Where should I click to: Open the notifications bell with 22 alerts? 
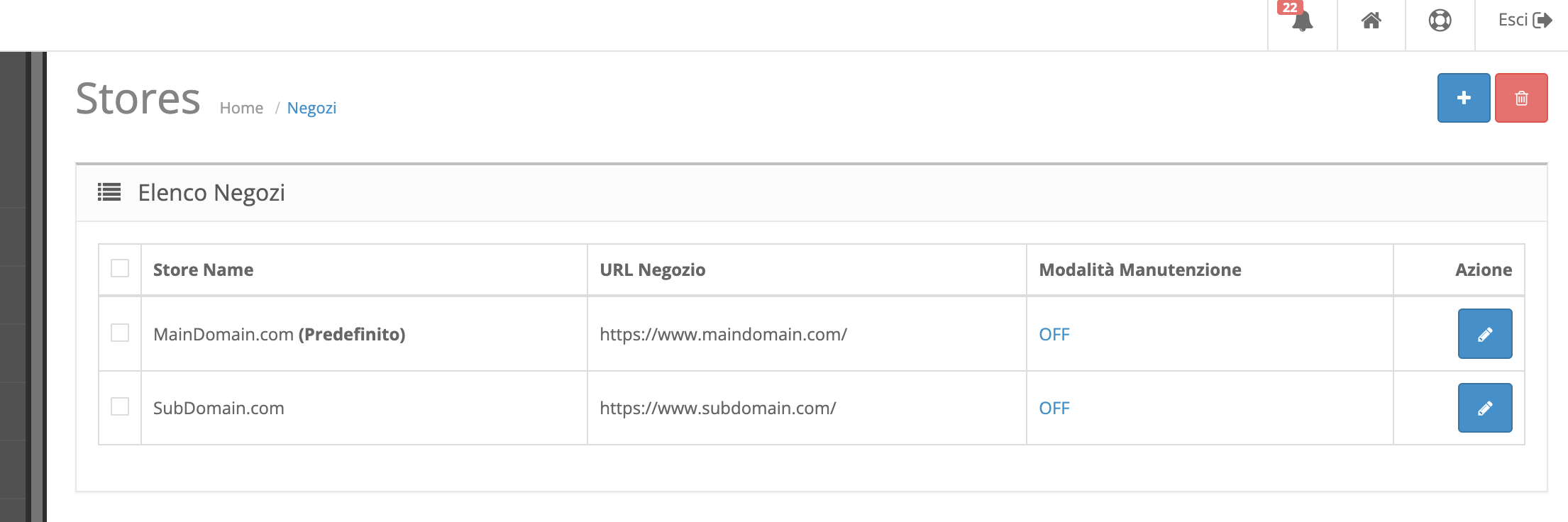pos(1302,20)
